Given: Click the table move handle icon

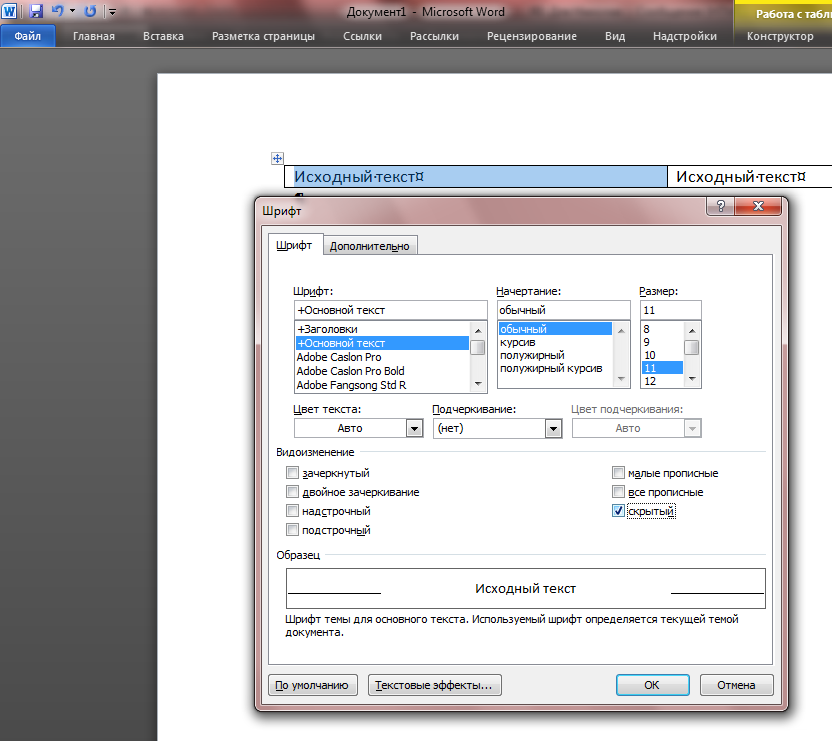Looking at the screenshot, I should [278, 158].
